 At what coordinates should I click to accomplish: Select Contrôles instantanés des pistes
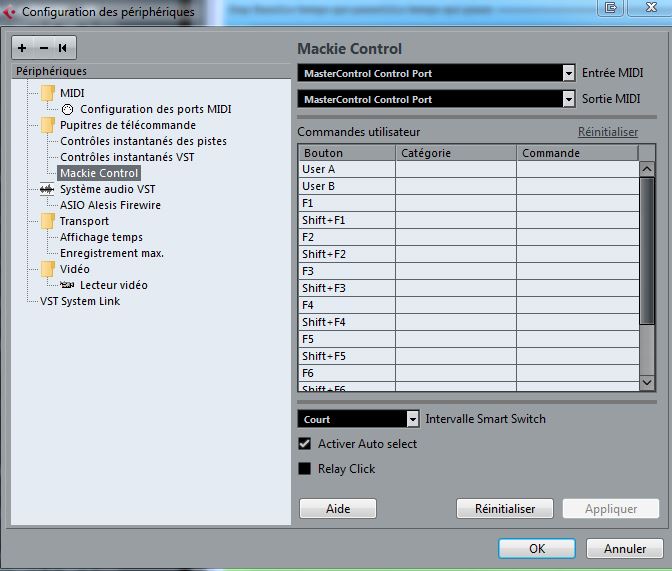pyautogui.click(x=143, y=141)
